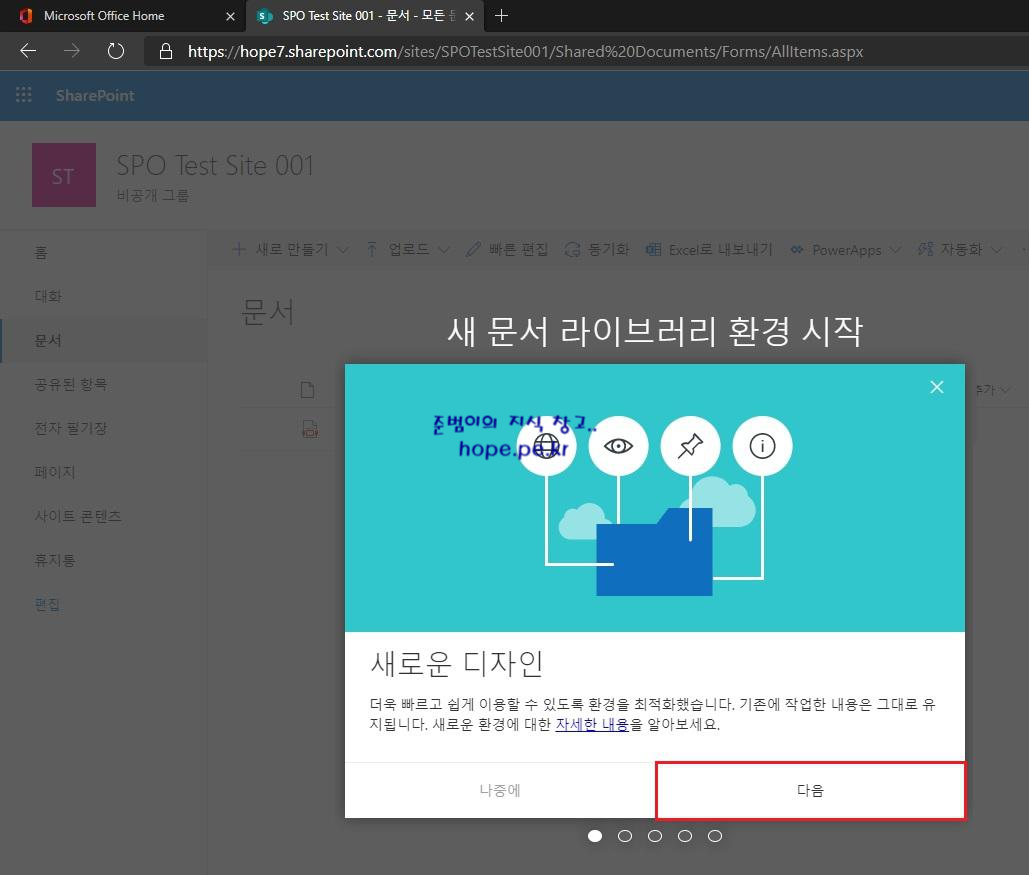The image size is (1029, 875).
Task: Click the Office logo favicon on first tab
Action: pyautogui.click(x=26, y=16)
